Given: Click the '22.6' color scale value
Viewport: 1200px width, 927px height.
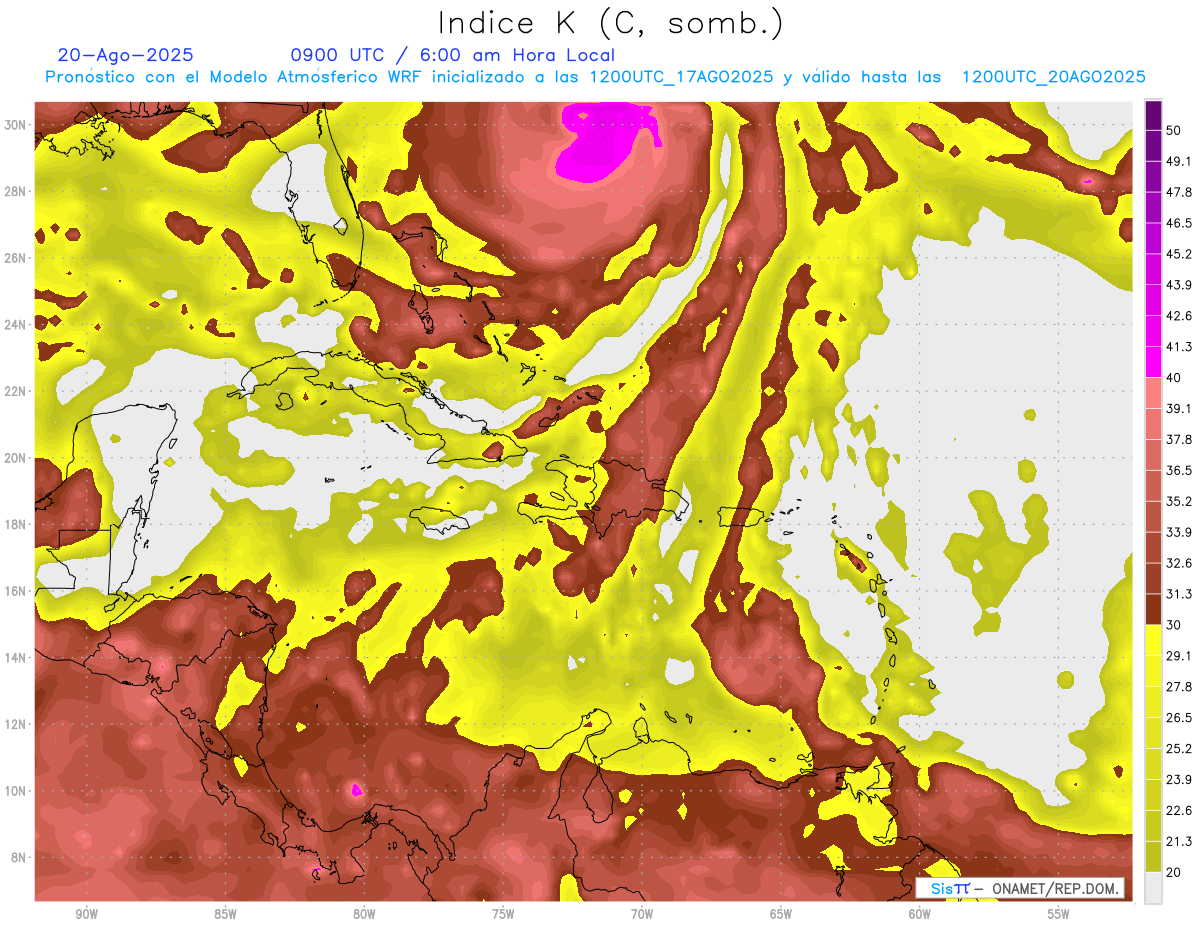Looking at the screenshot, I should click(x=1178, y=811).
